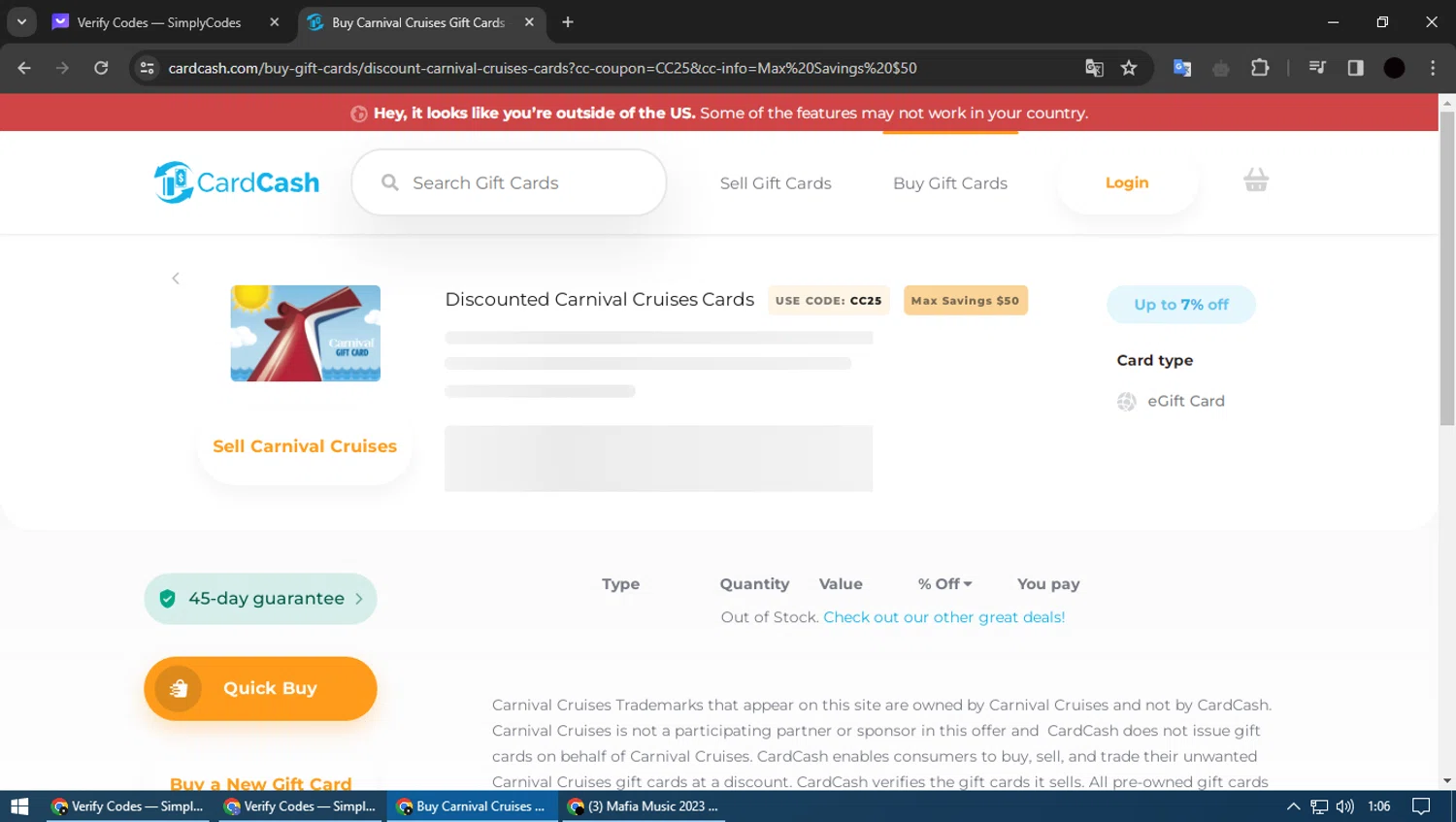Go back using the left chevron
Image resolution: width=1456 pixels, height=822 pixels.
pyautogui.click(x=176, y=279)
